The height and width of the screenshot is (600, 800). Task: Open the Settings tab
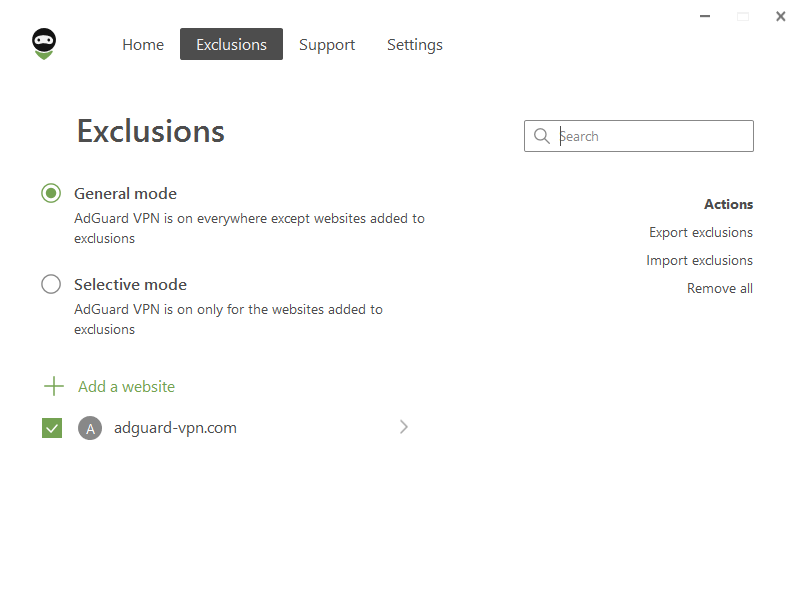414,44
